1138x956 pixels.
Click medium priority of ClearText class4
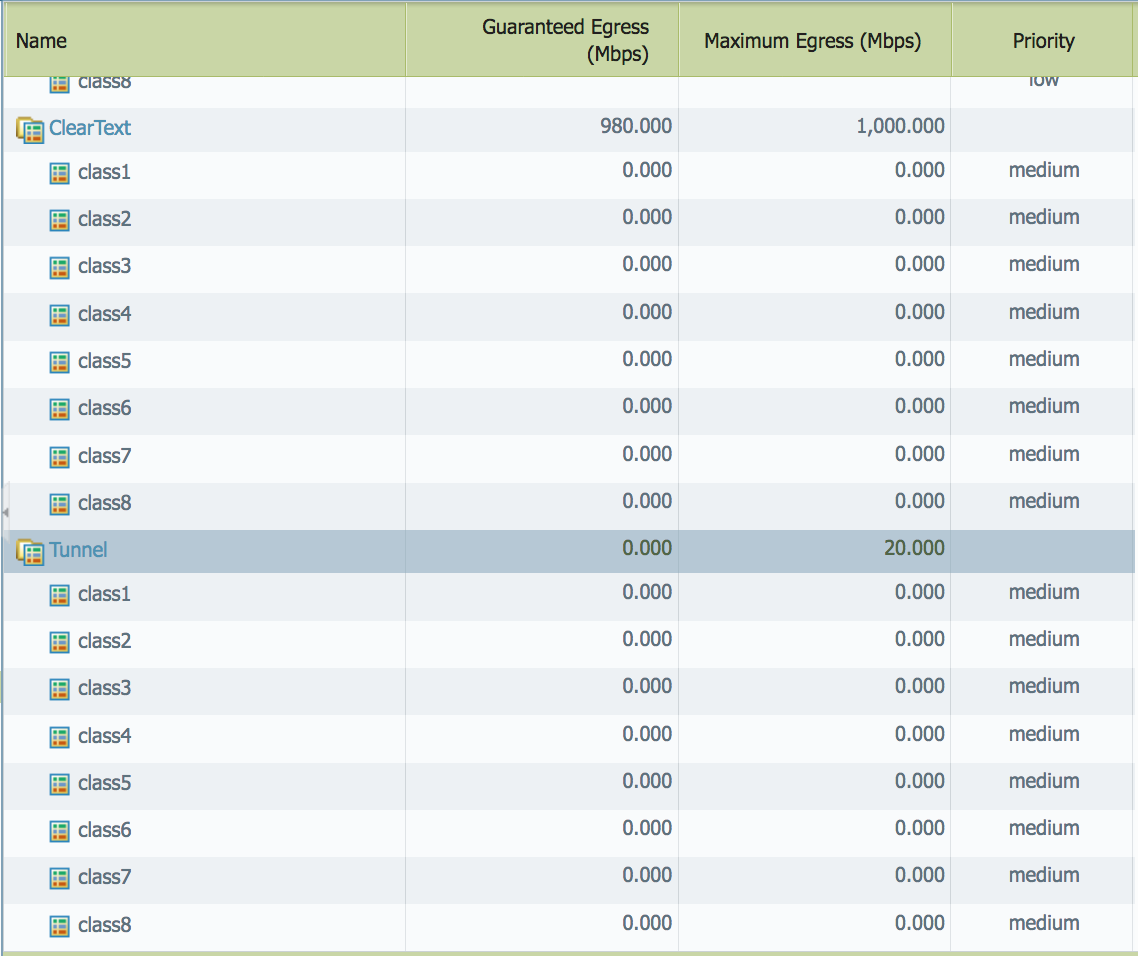1044,312
